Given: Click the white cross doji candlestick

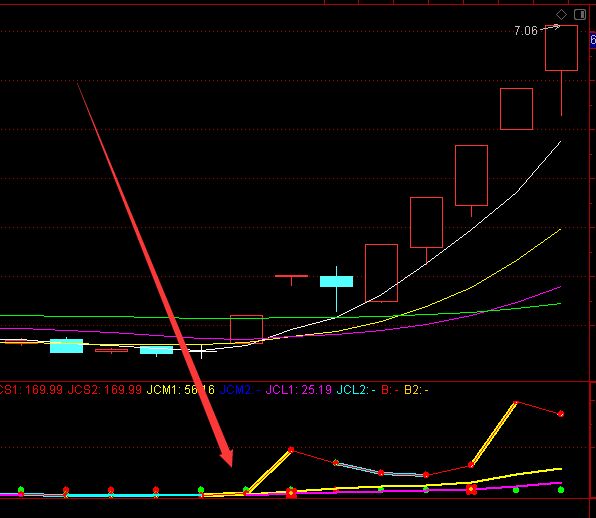Looking at the screenshot, I should click(x=201, y=351).
